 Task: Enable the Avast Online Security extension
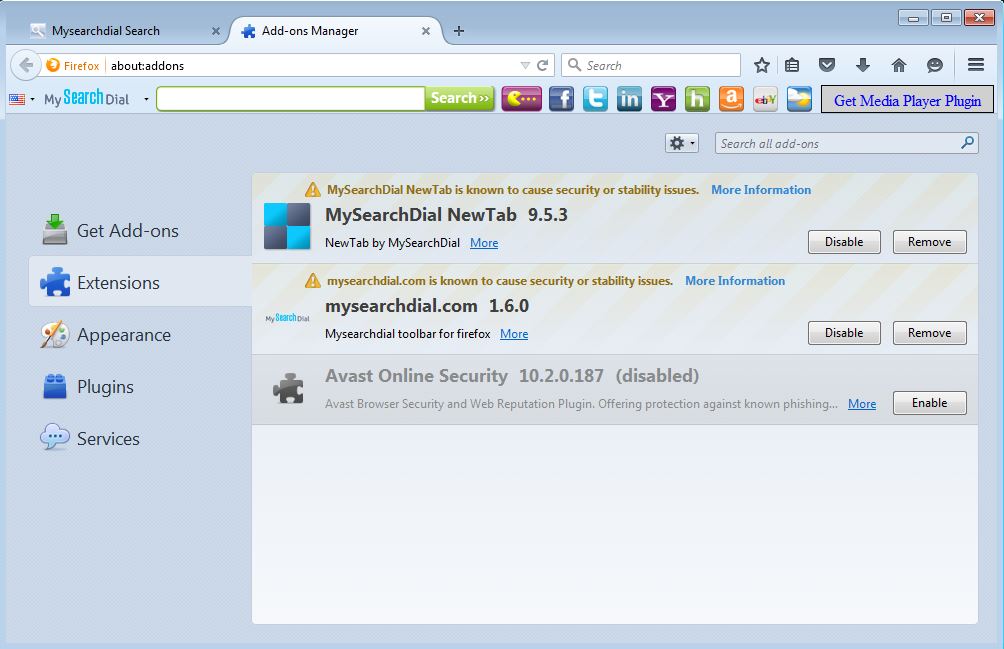click(x=929, y=403)
